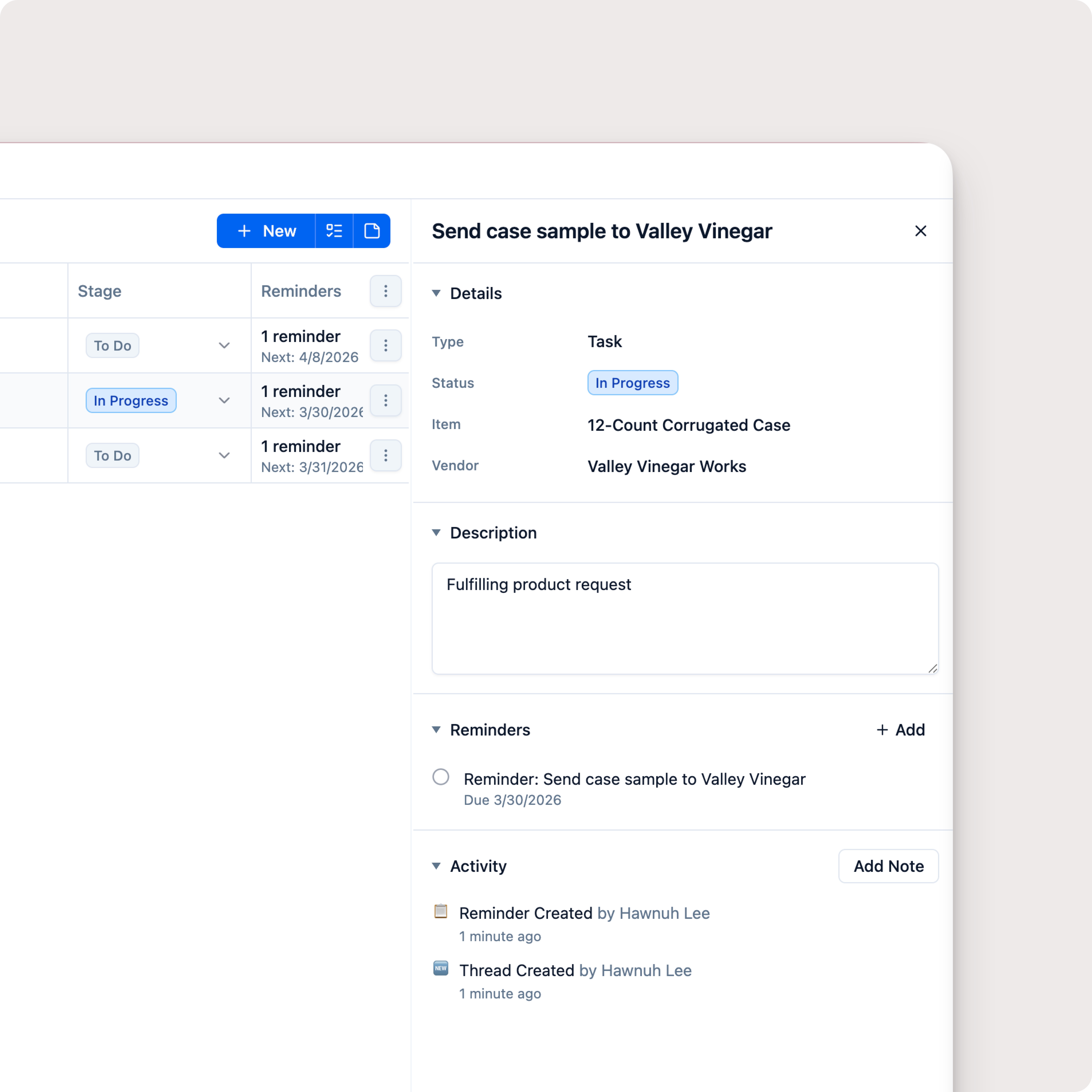This screenshot has width=1092, height=1092.
Task: Close the task detail panel
Action: [920, 231]
